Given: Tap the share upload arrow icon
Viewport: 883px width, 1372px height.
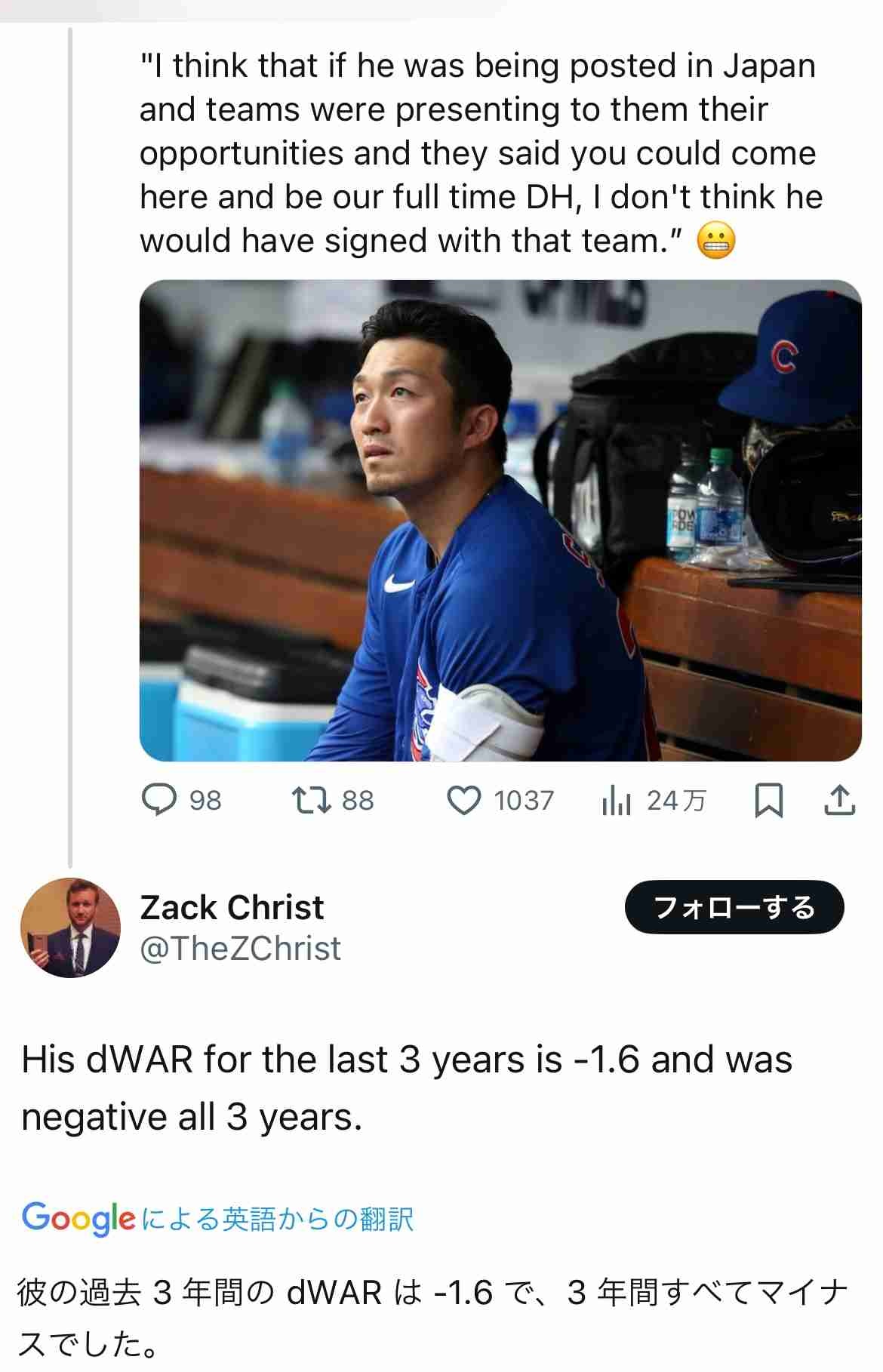Looking at the screenshot, I should coord(839,800).
